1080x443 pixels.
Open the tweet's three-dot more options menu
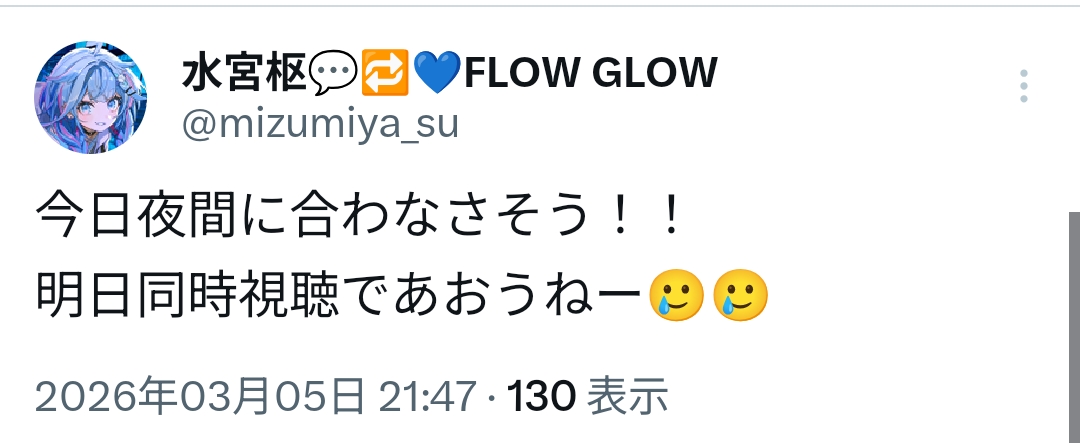(1024, 86)
